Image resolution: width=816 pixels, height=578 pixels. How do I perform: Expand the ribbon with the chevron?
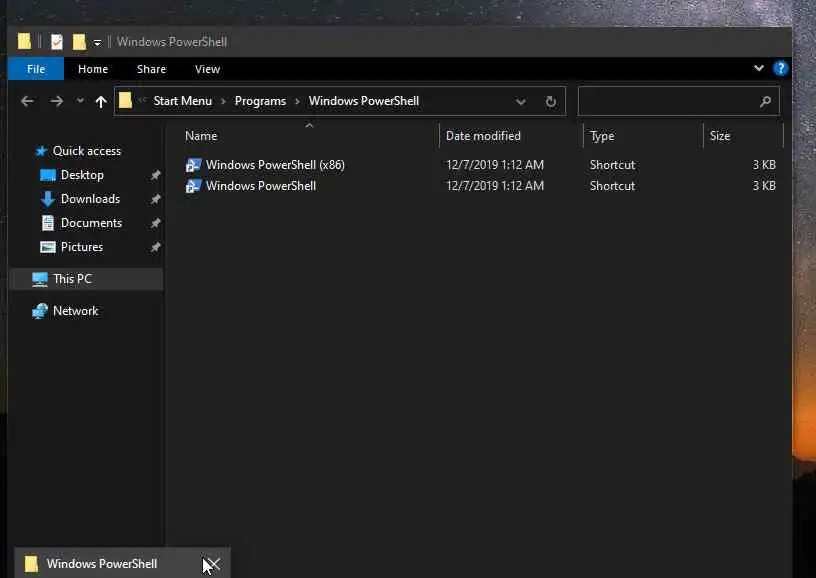tap(759, 68)
